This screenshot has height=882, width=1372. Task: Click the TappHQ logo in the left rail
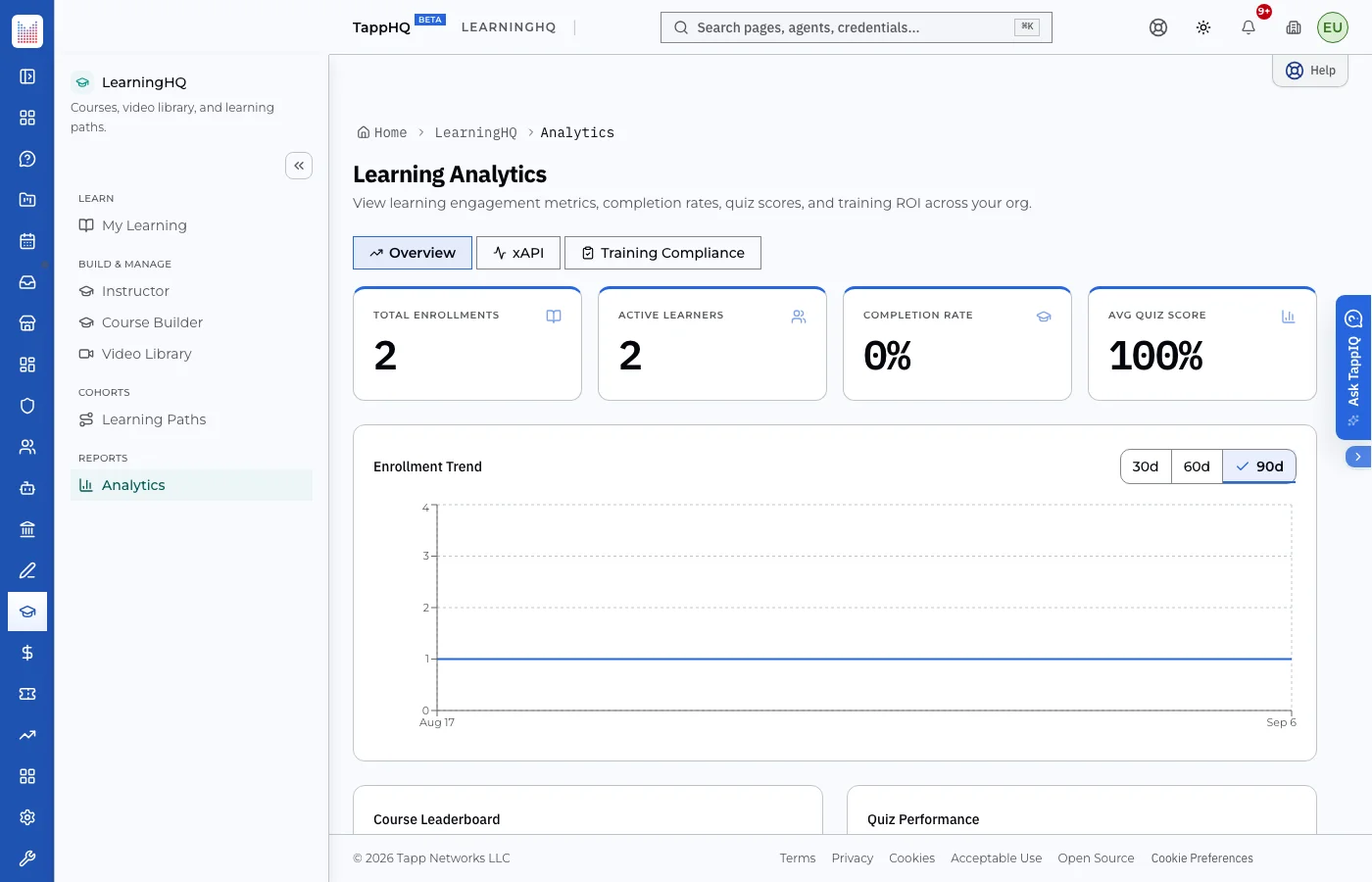[x=27, y=31]
